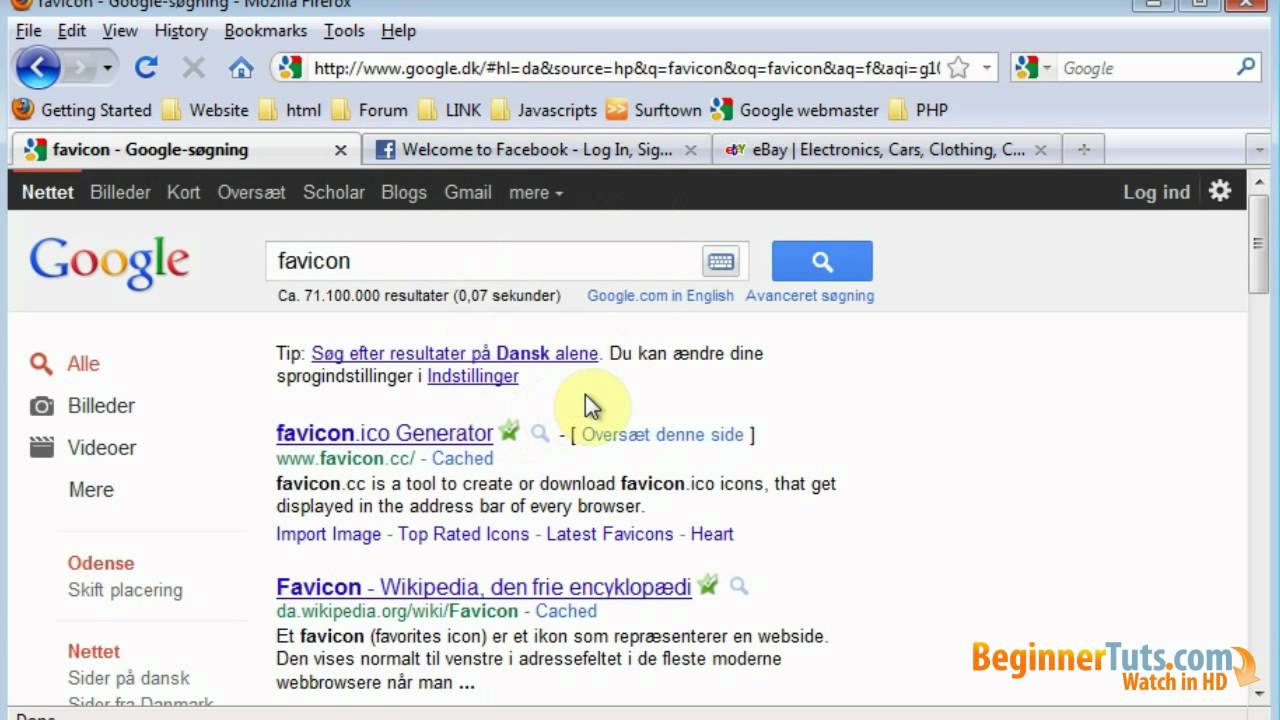The height and width of the screenshot is (720, 1280).
Task: Click 'Oversæt denne side' for favicon.ico Generator
Action: 663,434
